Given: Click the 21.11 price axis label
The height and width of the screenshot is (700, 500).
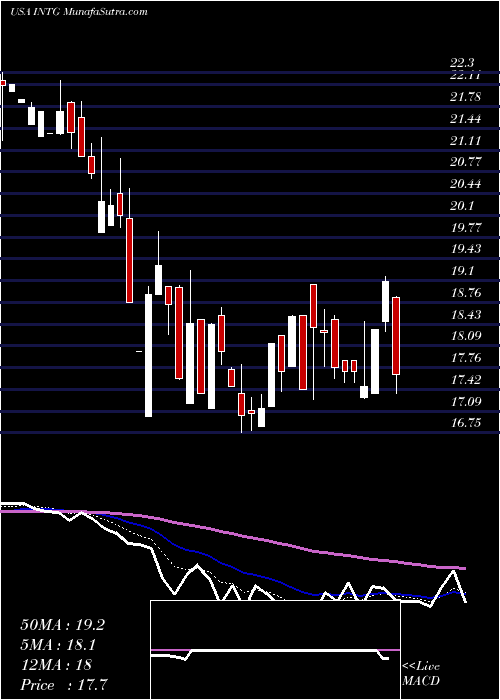Looking at the screenshot, I should coord(466,141).
